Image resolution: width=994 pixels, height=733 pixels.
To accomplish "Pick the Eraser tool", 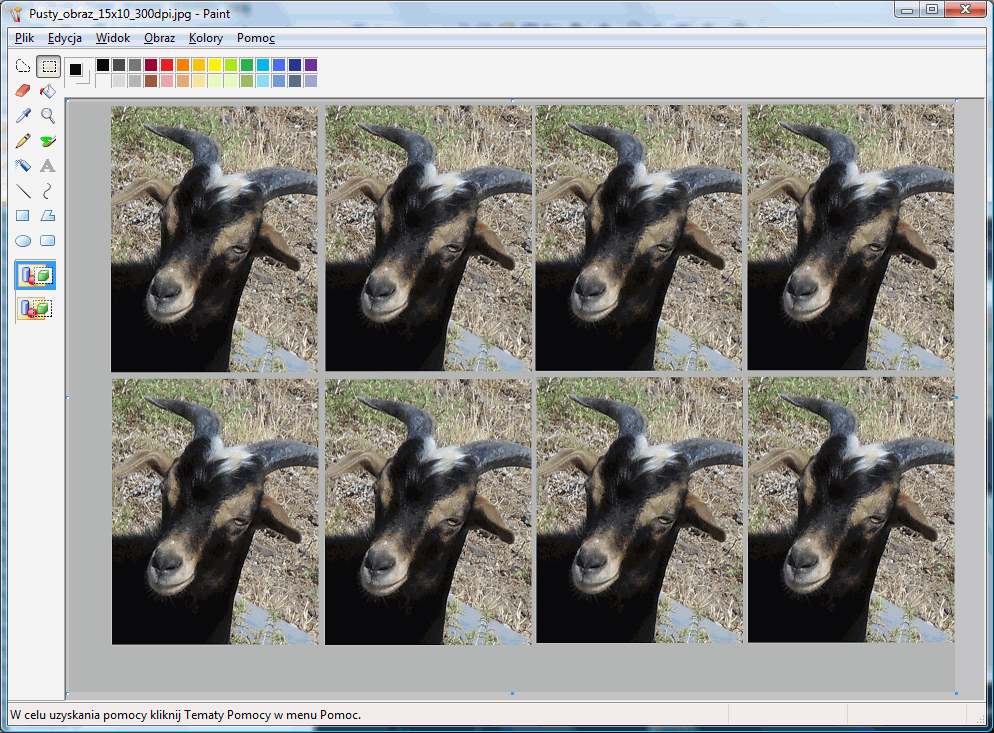I will click(x=23, y=91).
